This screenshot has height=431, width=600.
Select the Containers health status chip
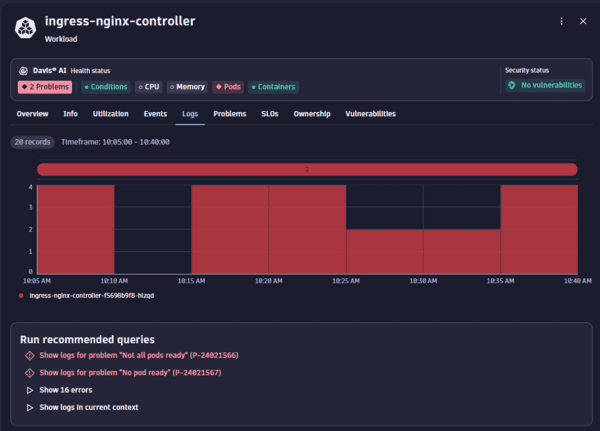pos(273,87)
